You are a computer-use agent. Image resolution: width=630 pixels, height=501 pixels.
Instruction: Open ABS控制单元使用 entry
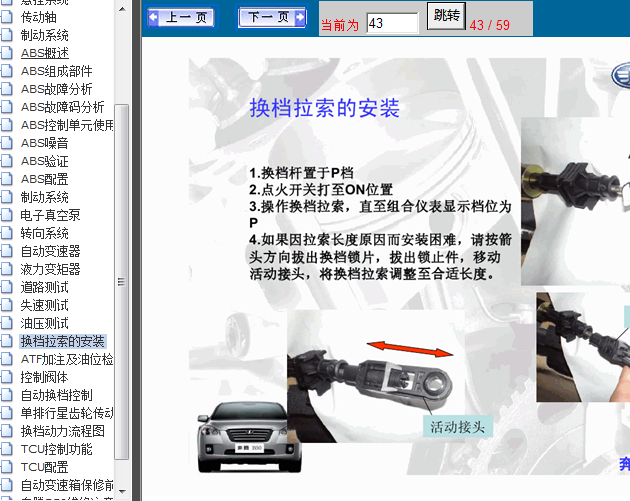coord(67,125)
